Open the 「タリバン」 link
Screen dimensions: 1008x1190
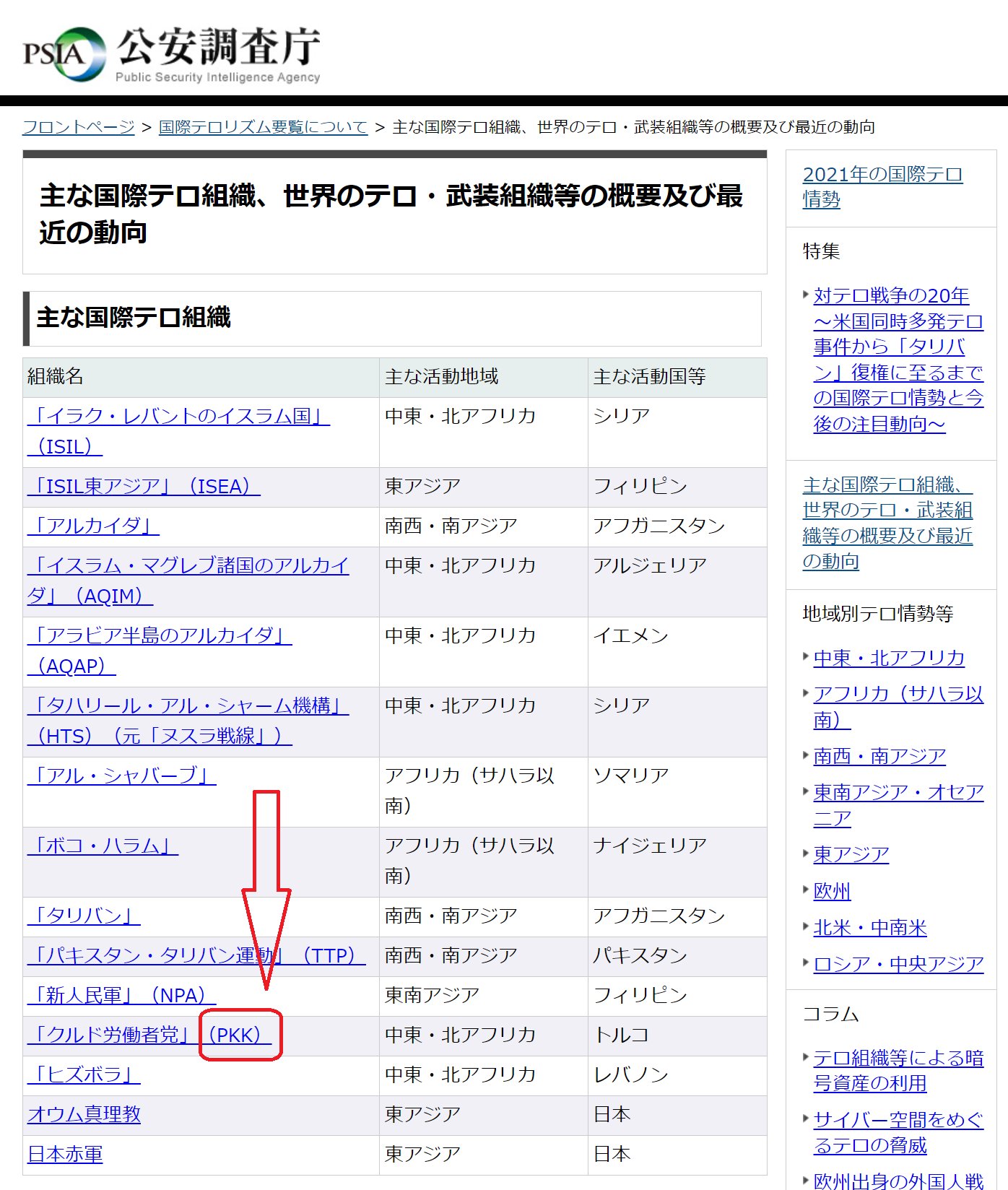pos(84,916)
